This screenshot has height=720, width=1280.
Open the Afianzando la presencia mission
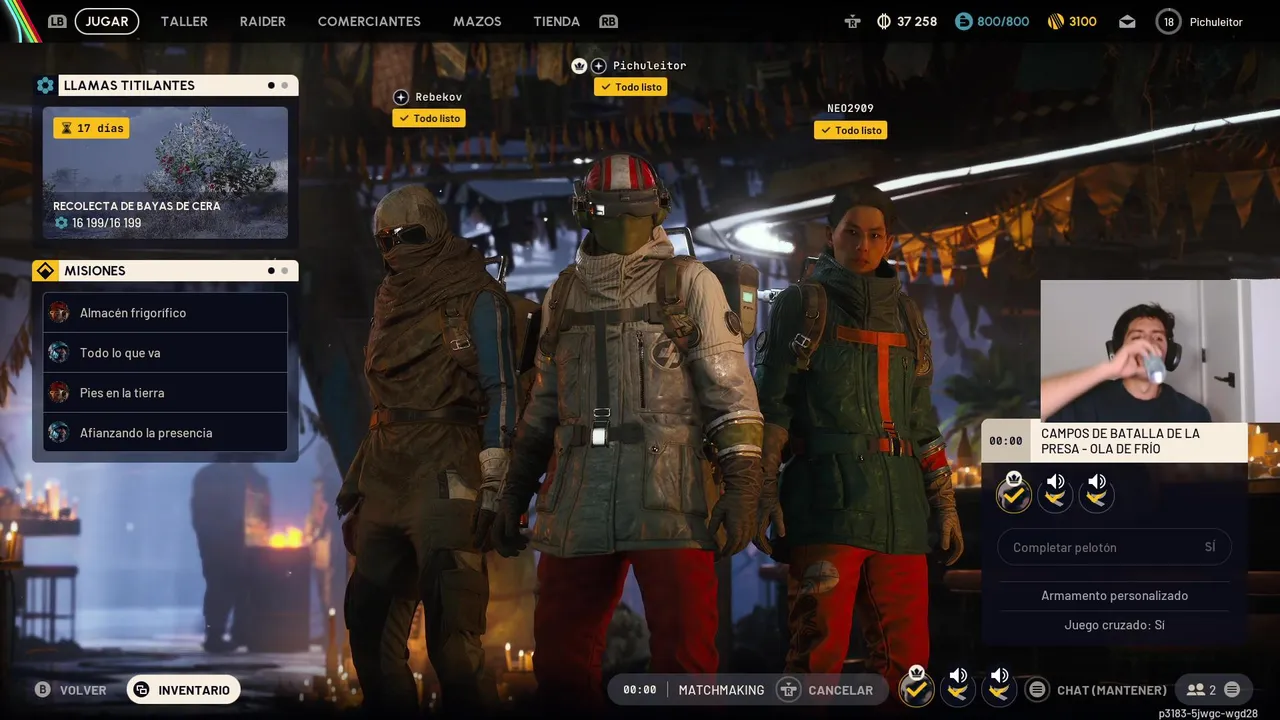coord(166,433)
